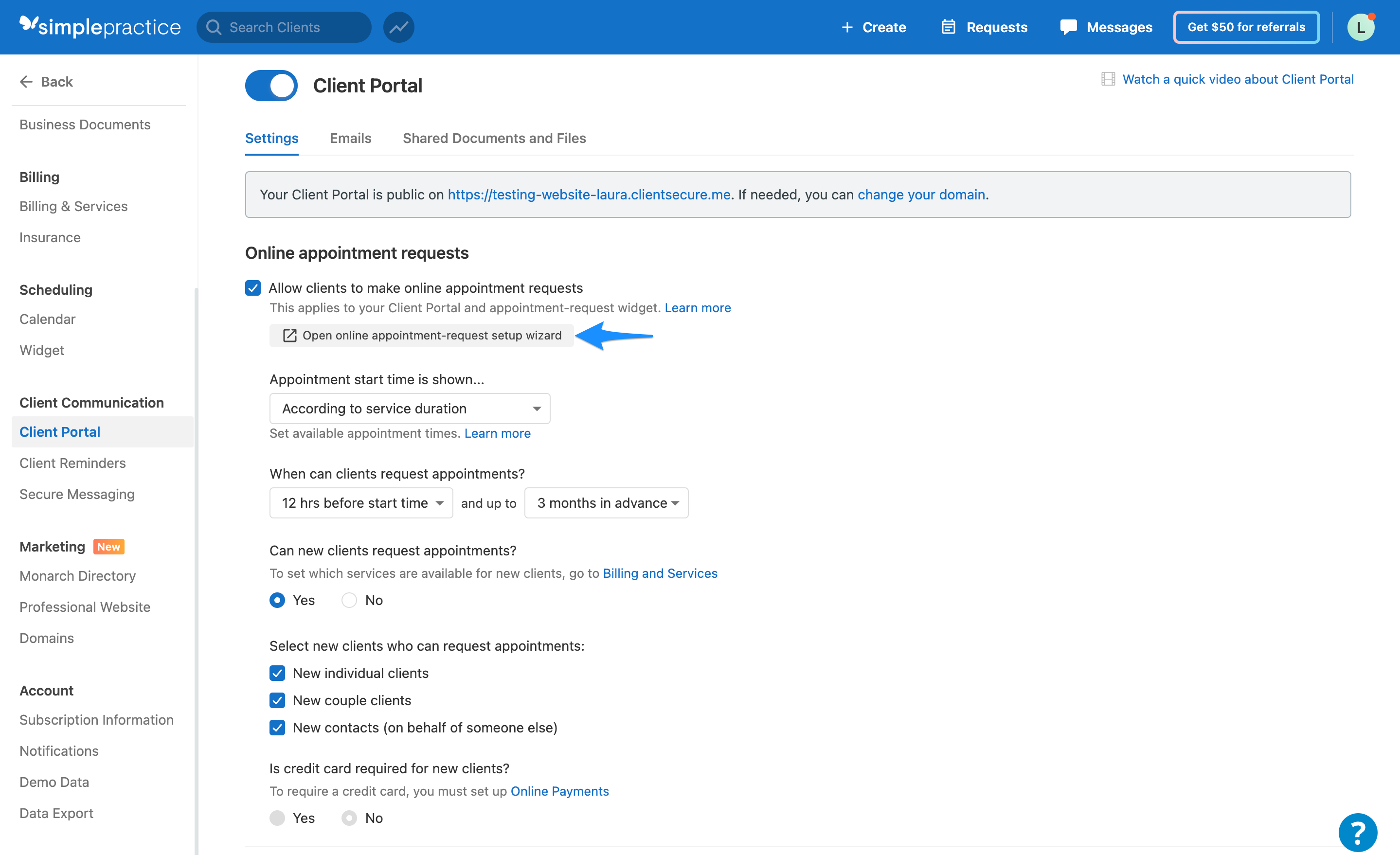1400x855 pixels.
Task: Click the sidebar vertical scrollbar
Action: pyautogui.click(x=196, y=571)
